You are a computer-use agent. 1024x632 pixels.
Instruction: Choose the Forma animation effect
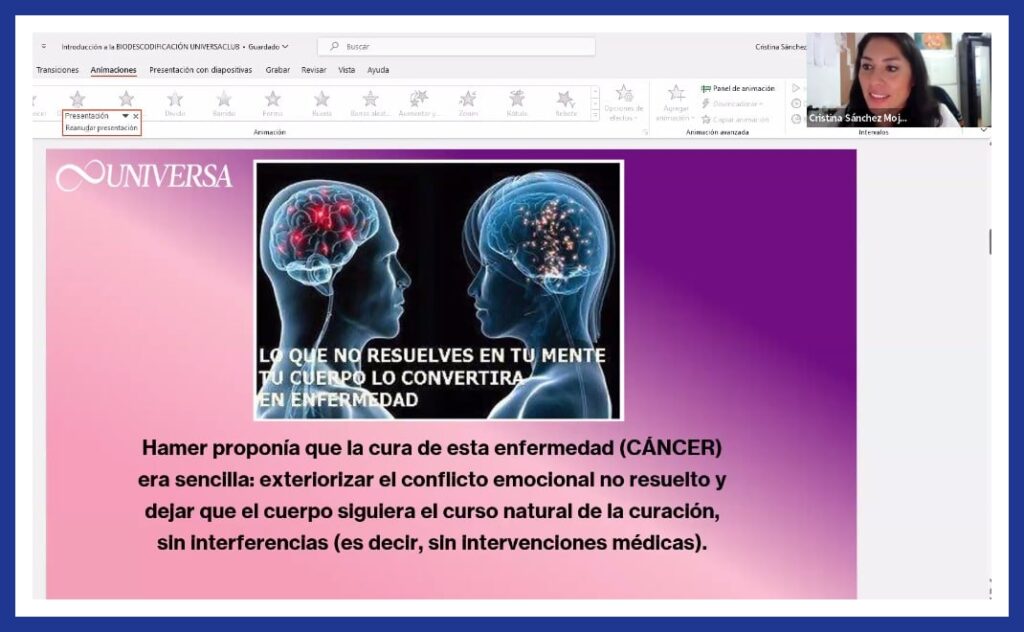[273, 104]
